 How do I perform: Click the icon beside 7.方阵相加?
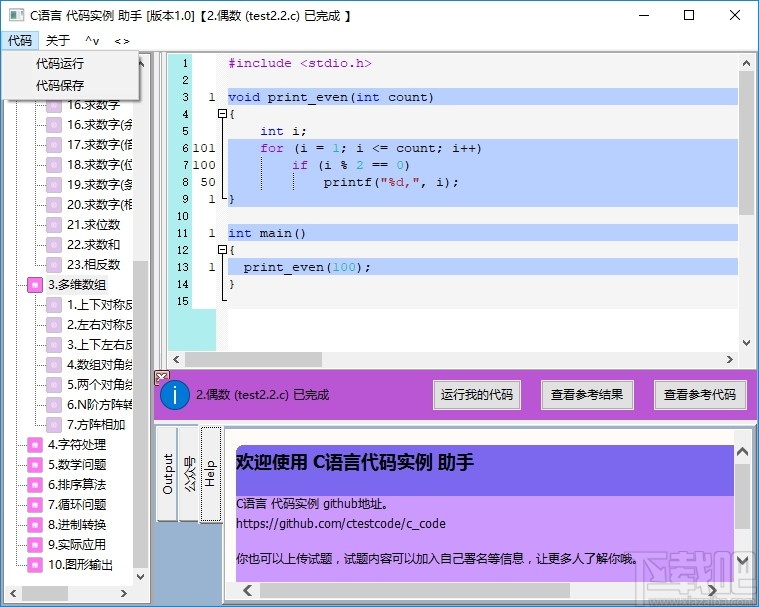click(x=54, y=425)
